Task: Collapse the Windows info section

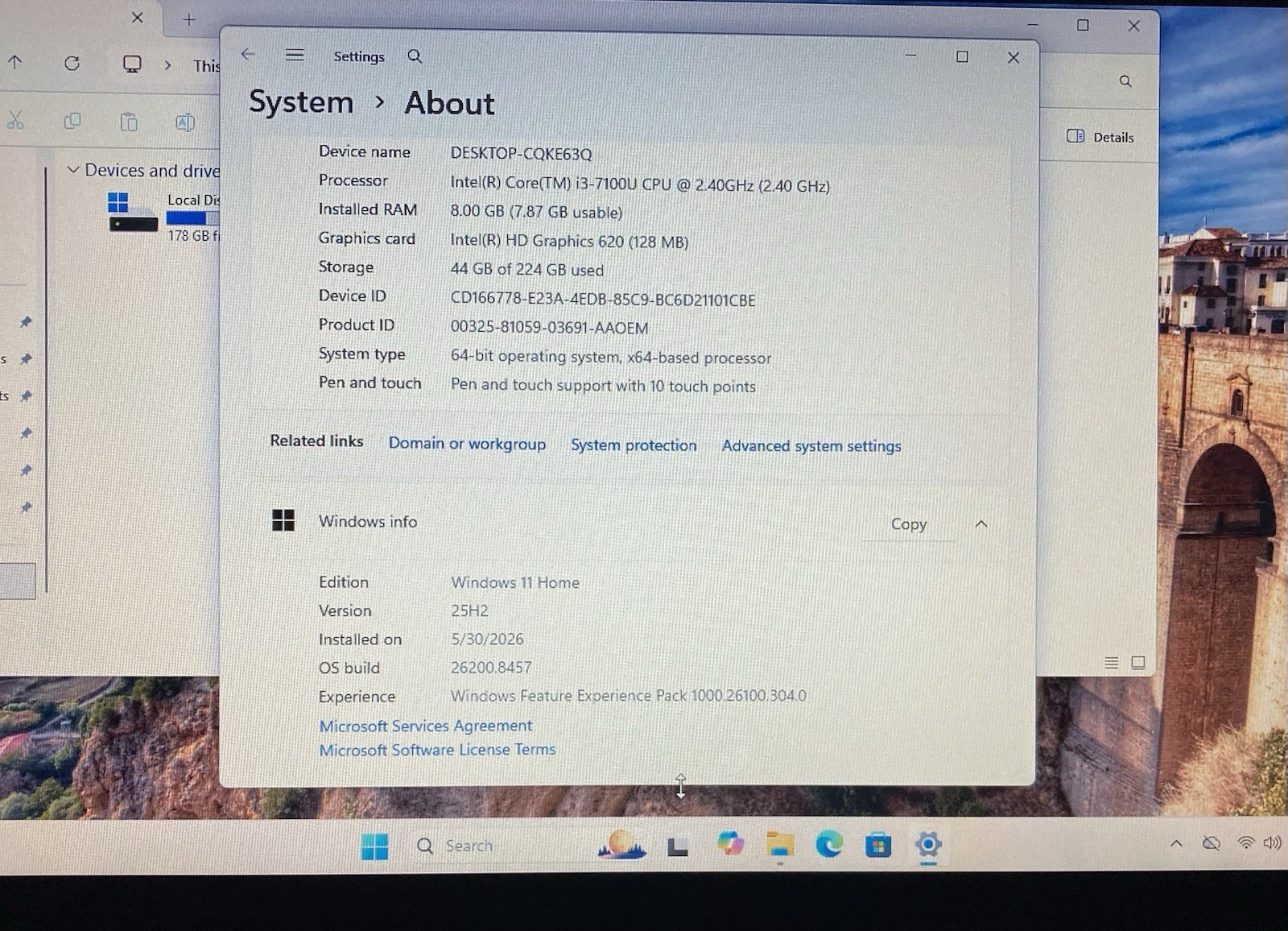Action: (981, 524)
